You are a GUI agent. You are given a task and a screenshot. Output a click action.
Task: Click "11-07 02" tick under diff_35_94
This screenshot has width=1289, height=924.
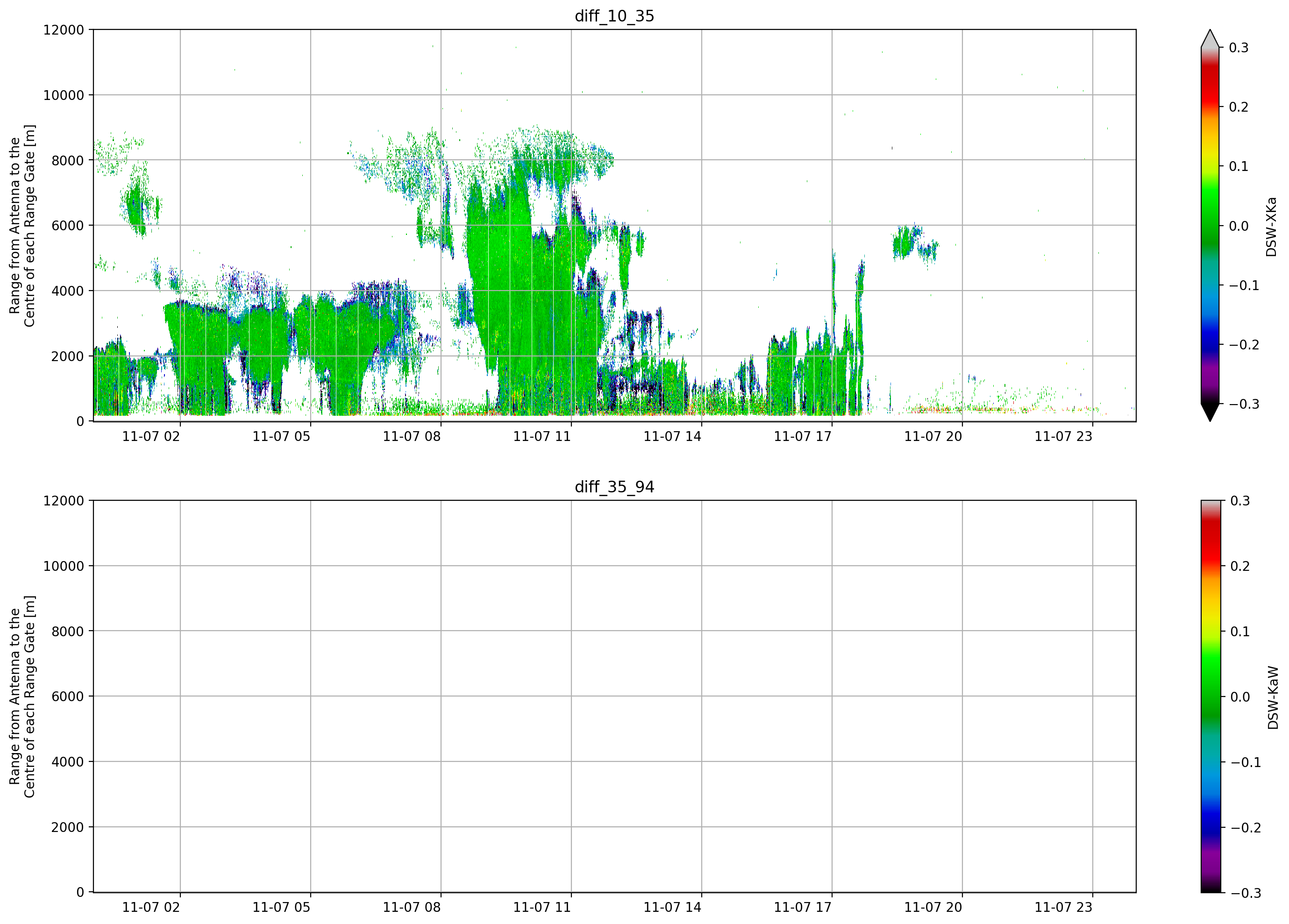[151, 908]
